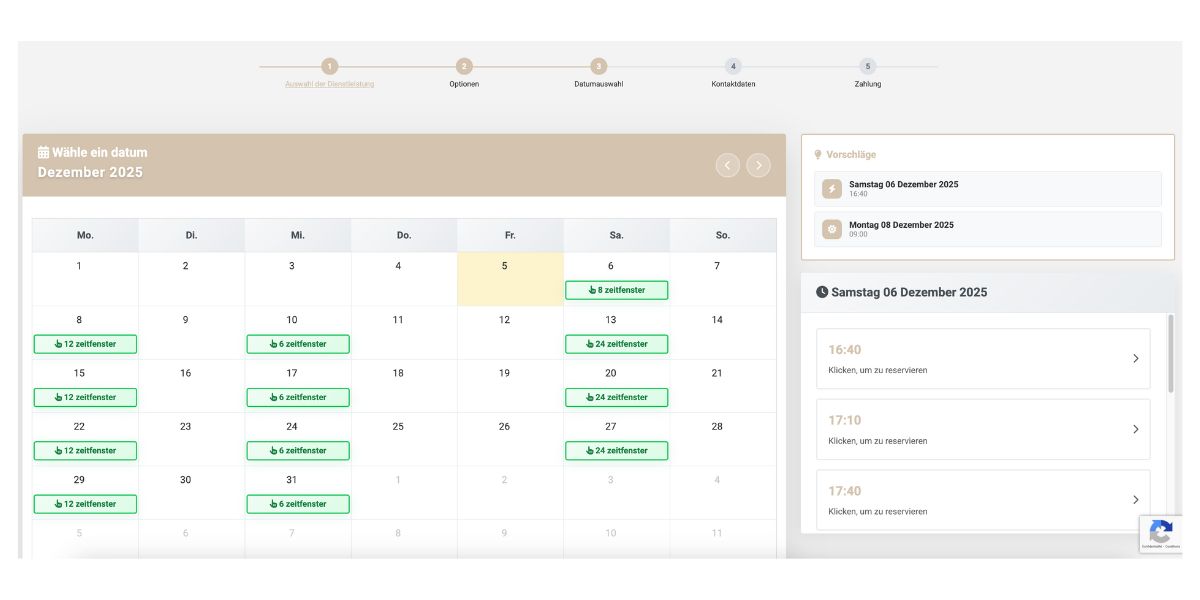Image resolution: width=1200 pixels, height=600 pixels.
Task: Go to the next month in calendar
Action: (759, 165)
